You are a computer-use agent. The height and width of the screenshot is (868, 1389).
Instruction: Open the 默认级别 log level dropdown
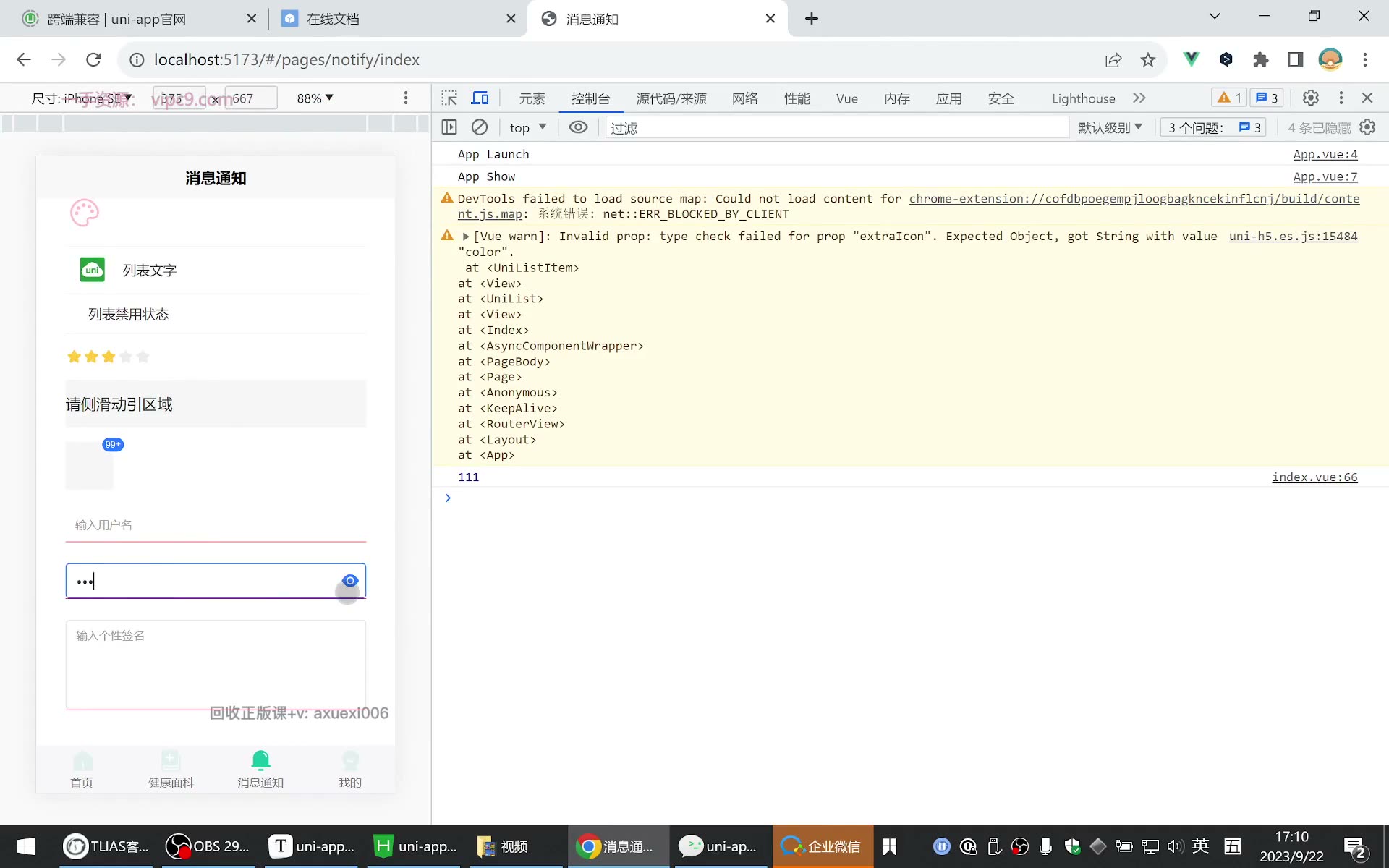click(x=1110, y=127)
